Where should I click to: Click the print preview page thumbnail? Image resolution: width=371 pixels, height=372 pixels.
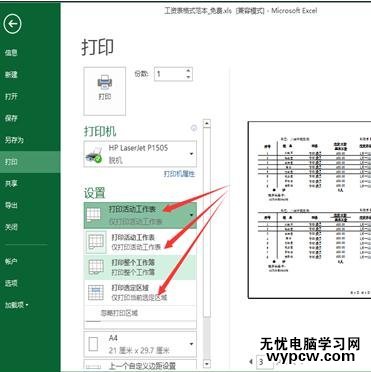pos(309,210)
